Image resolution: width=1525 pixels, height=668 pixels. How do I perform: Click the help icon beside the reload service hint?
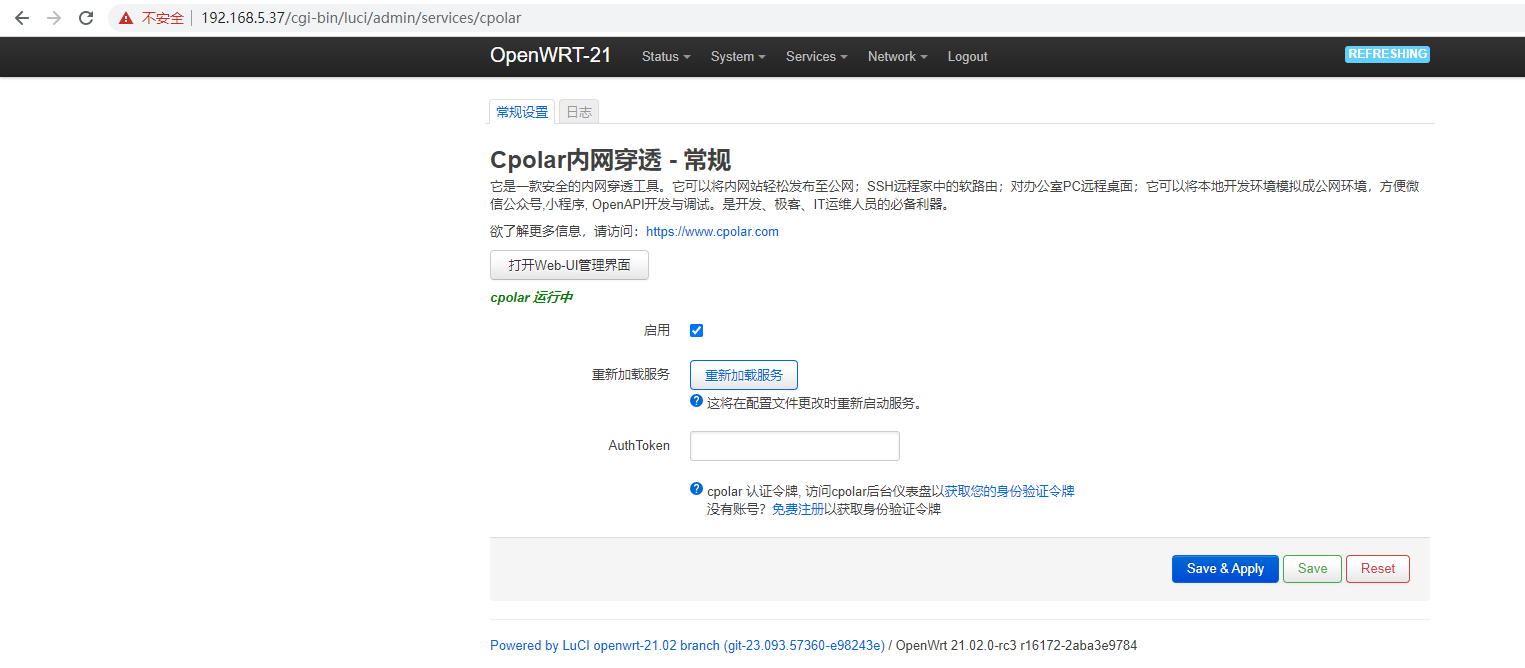coord(697,401)
